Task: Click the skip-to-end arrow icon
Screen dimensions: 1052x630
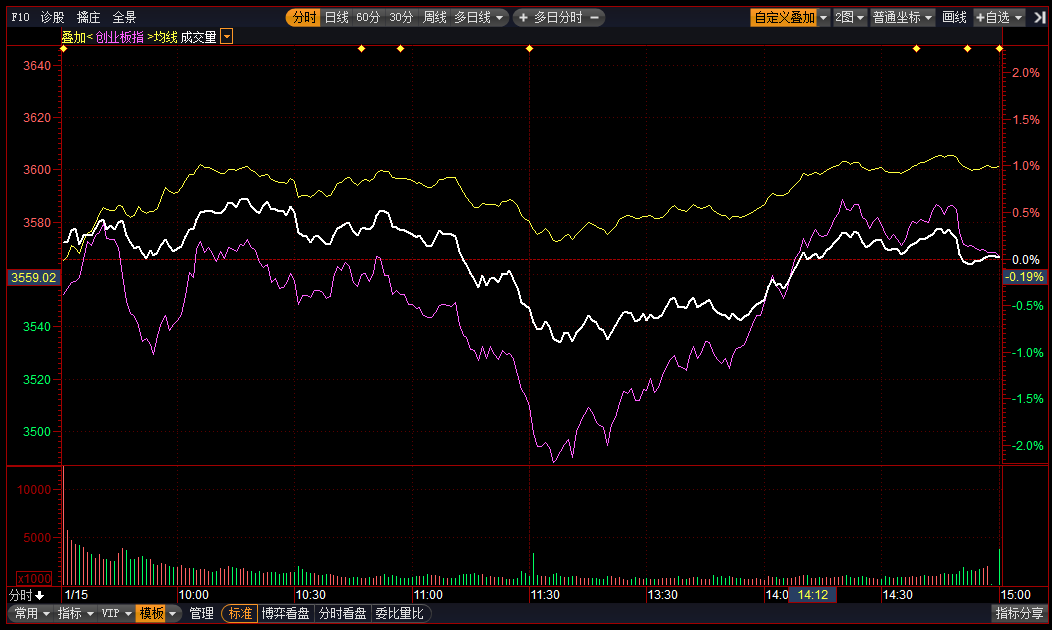Action: tap(1039, 17)
